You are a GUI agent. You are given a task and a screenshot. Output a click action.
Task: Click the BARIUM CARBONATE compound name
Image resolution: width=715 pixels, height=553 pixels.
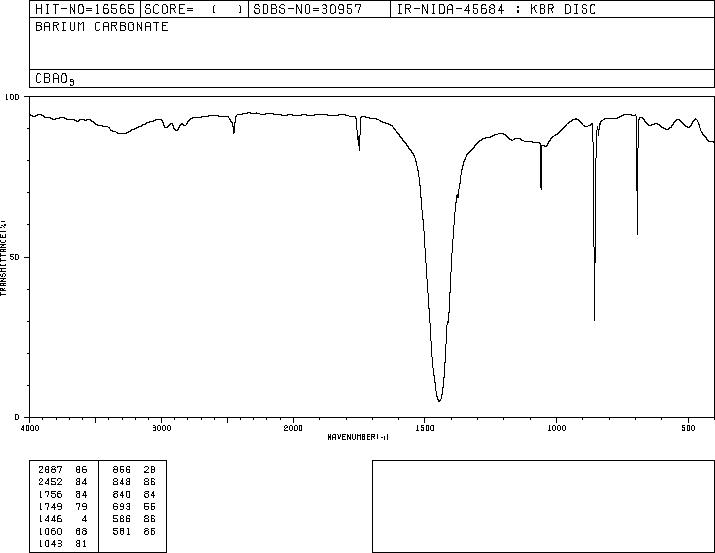pyautogui.click(x=102, y=26)
